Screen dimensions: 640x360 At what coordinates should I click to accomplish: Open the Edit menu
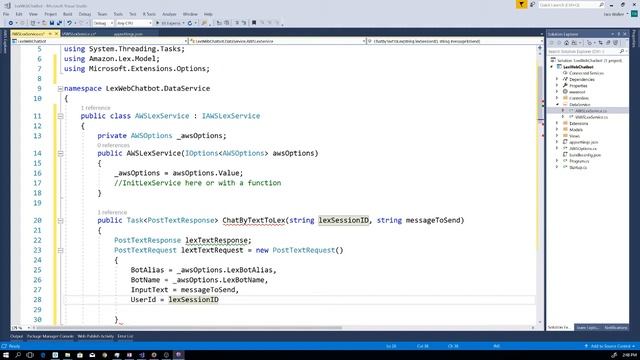click(x=19, y=14)
